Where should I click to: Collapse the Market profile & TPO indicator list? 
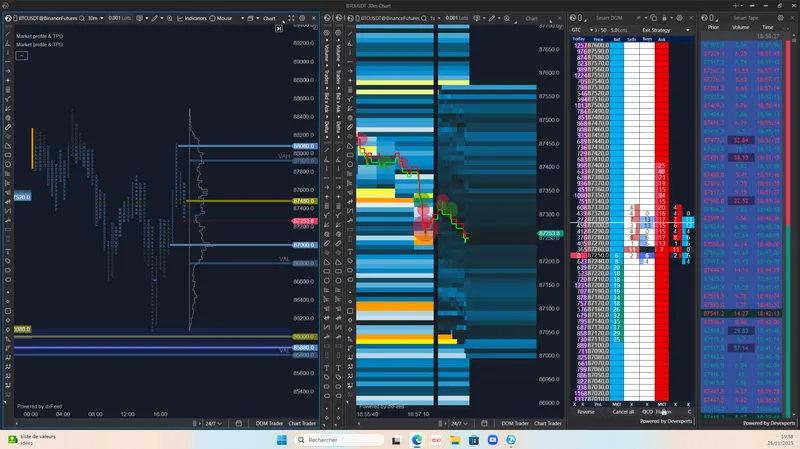(x=21, y=55)
